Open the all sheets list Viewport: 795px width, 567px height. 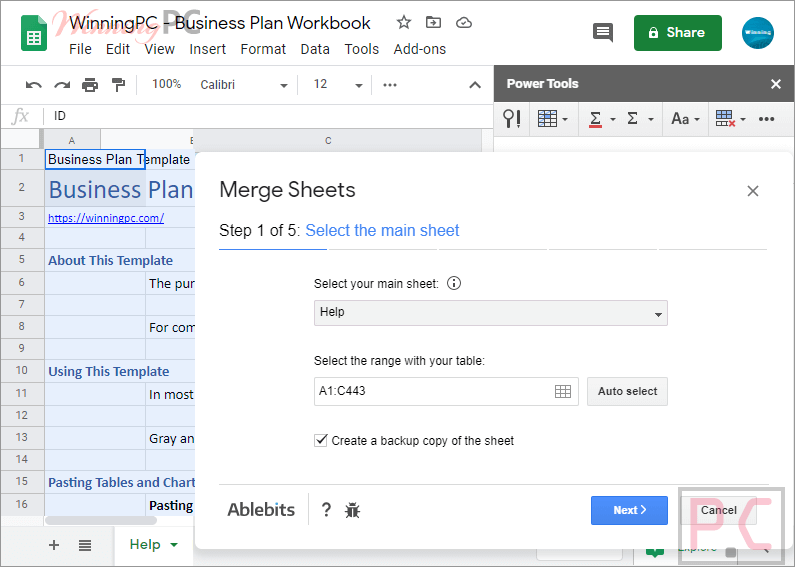click(x=85, y=545)
